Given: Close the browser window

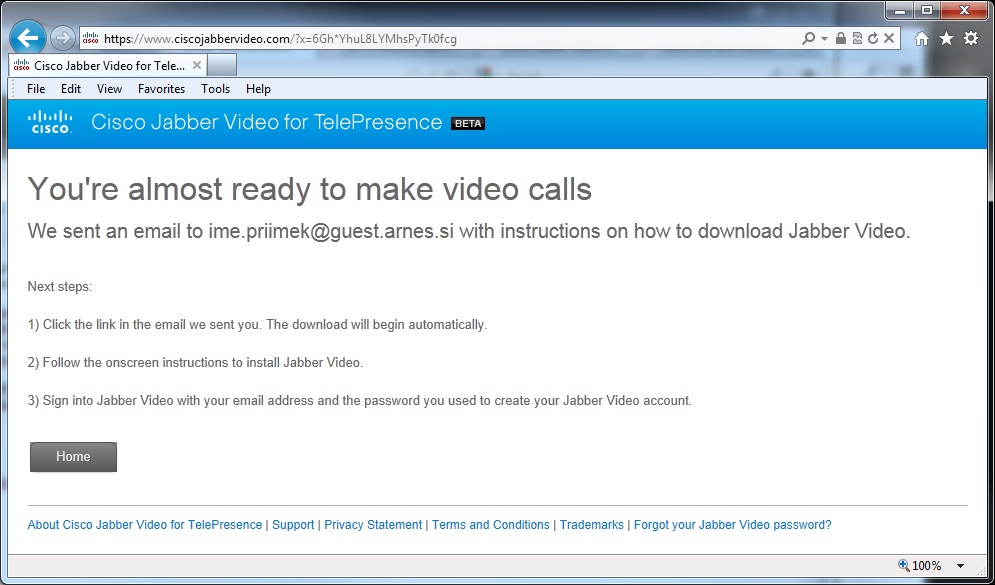Looking at the screenshot, I should click(964, 10).
